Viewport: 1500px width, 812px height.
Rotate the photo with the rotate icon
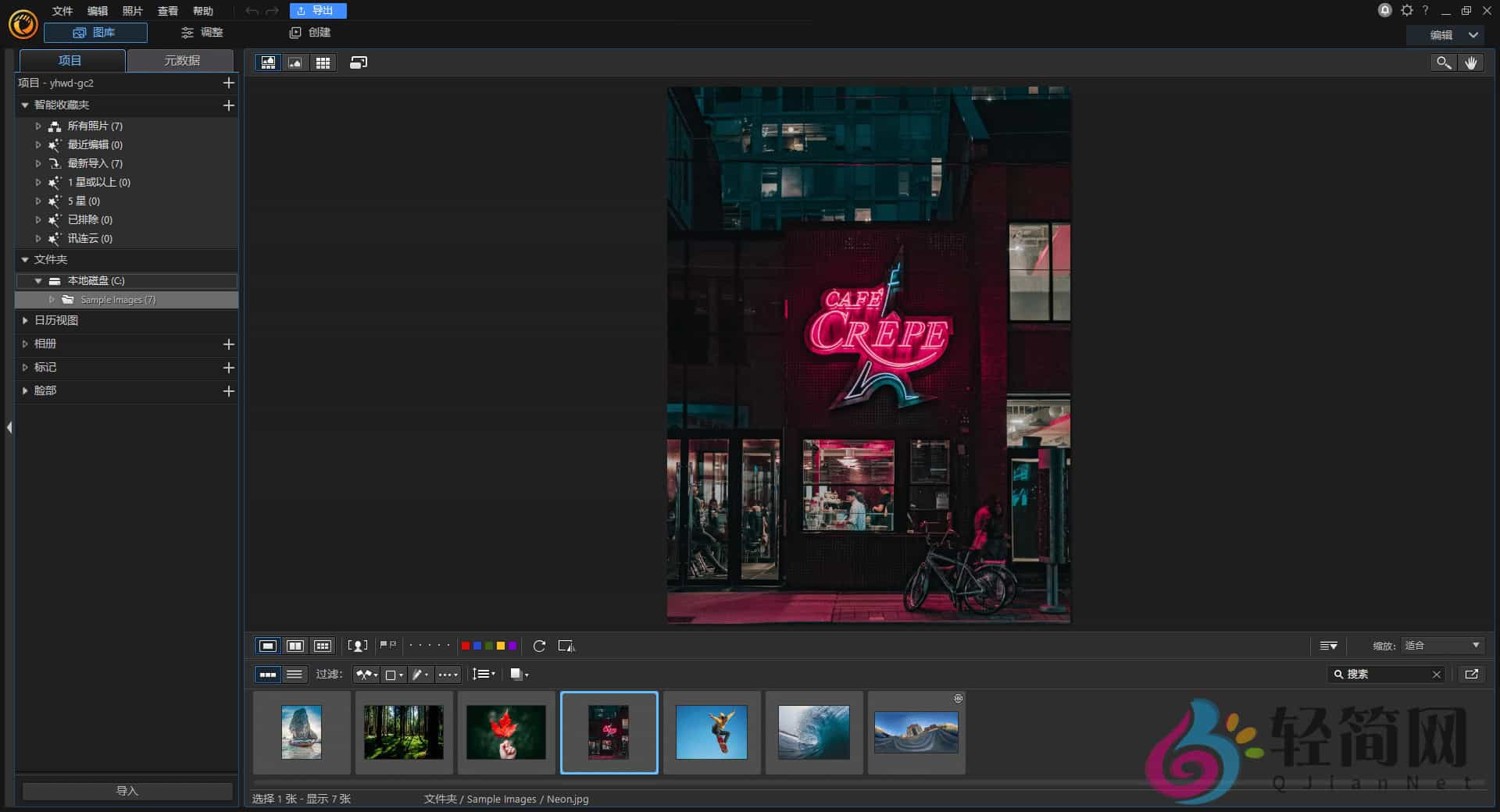pos(539,646)
